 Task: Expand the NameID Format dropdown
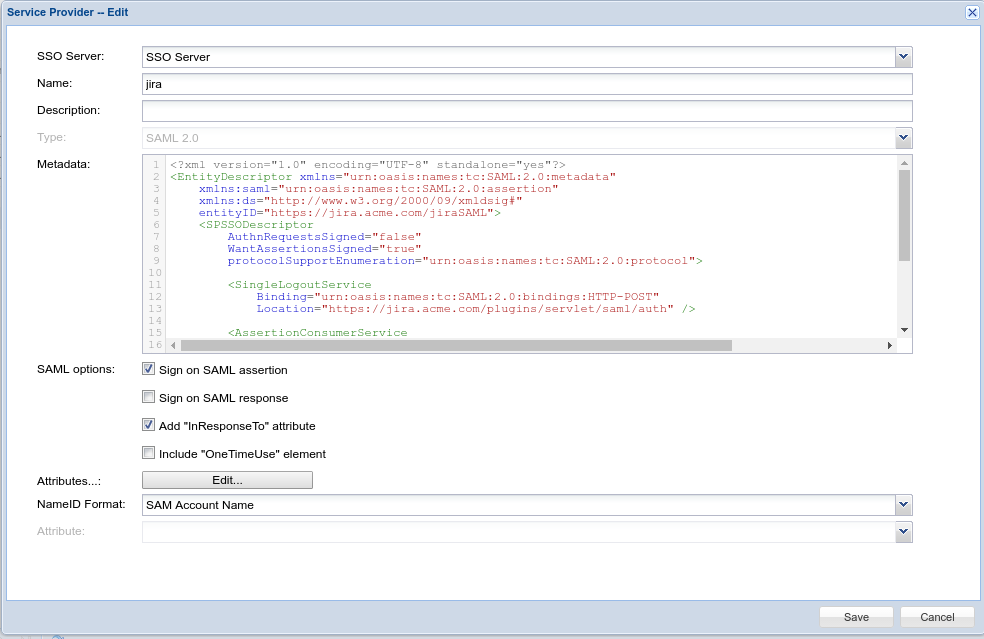coord(904,505)
